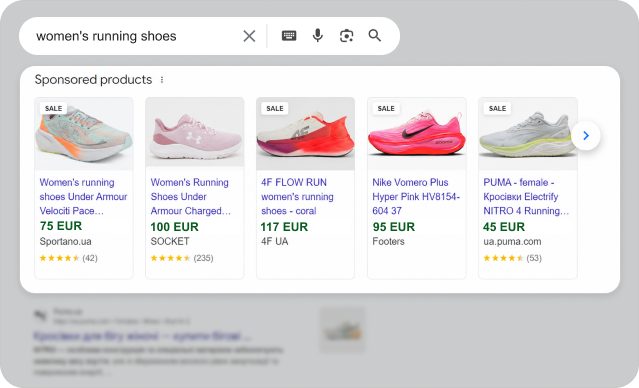The image size is (639, 388).
Task: Click the 95 EUR price
Action: click(x=394, y=227)
